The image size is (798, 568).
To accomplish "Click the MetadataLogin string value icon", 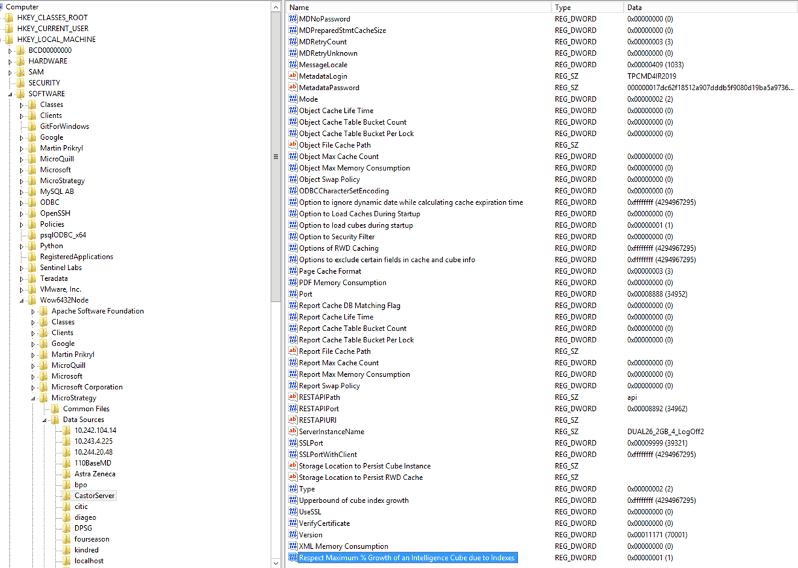I will pos(292,76).
